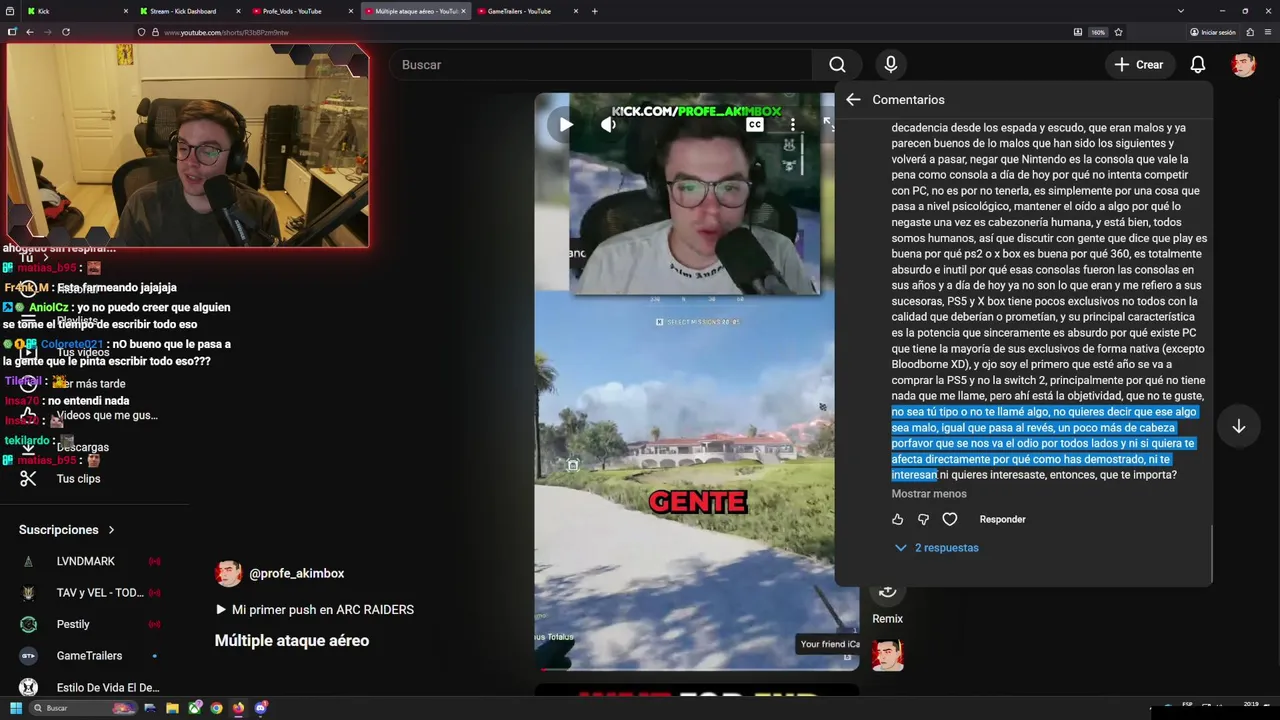Focus the YouTube Buscar search field
1280x720 pixels.
[x=600, y=65]
